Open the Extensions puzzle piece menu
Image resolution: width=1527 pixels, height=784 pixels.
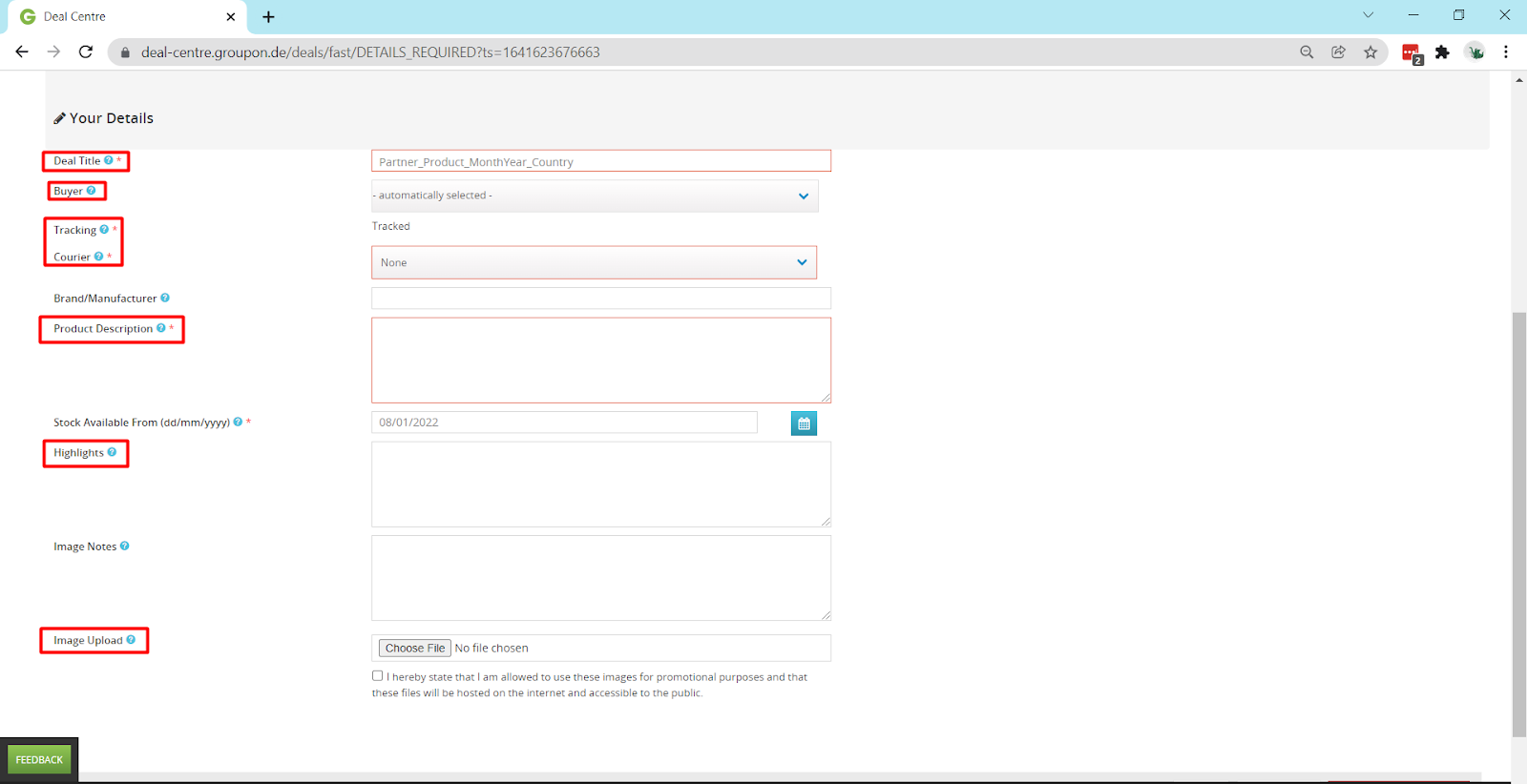[1443, 52]
